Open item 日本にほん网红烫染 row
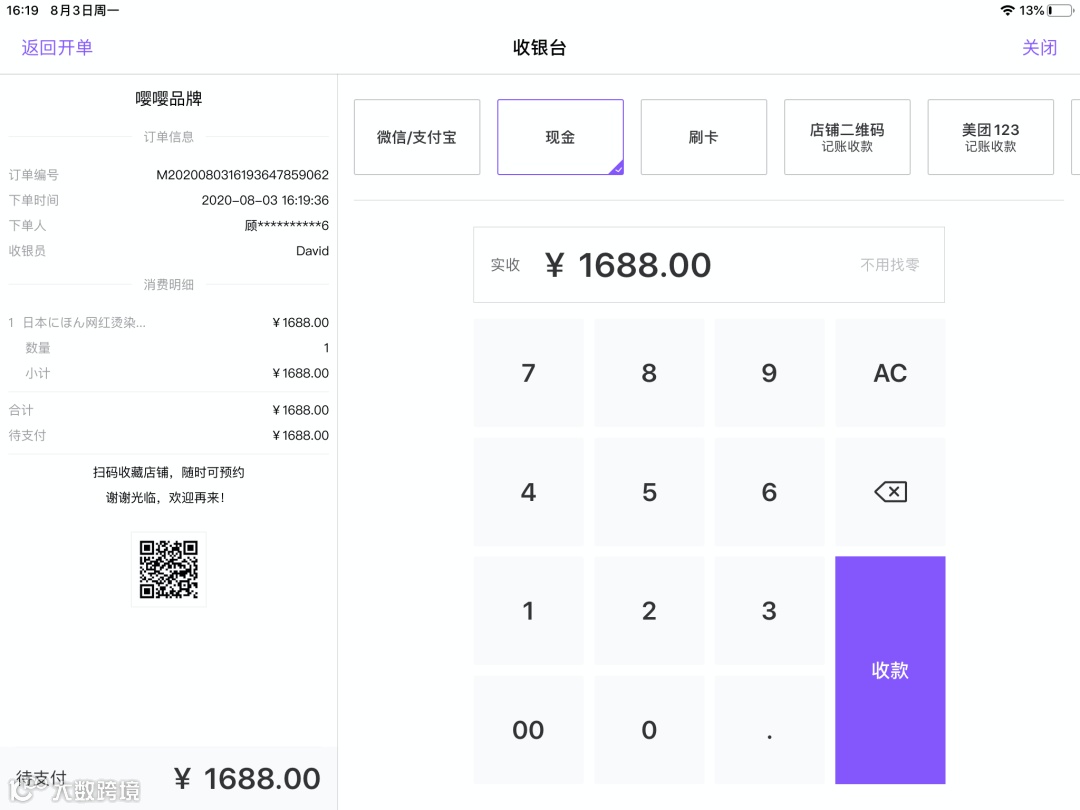 tap(169, 322)
